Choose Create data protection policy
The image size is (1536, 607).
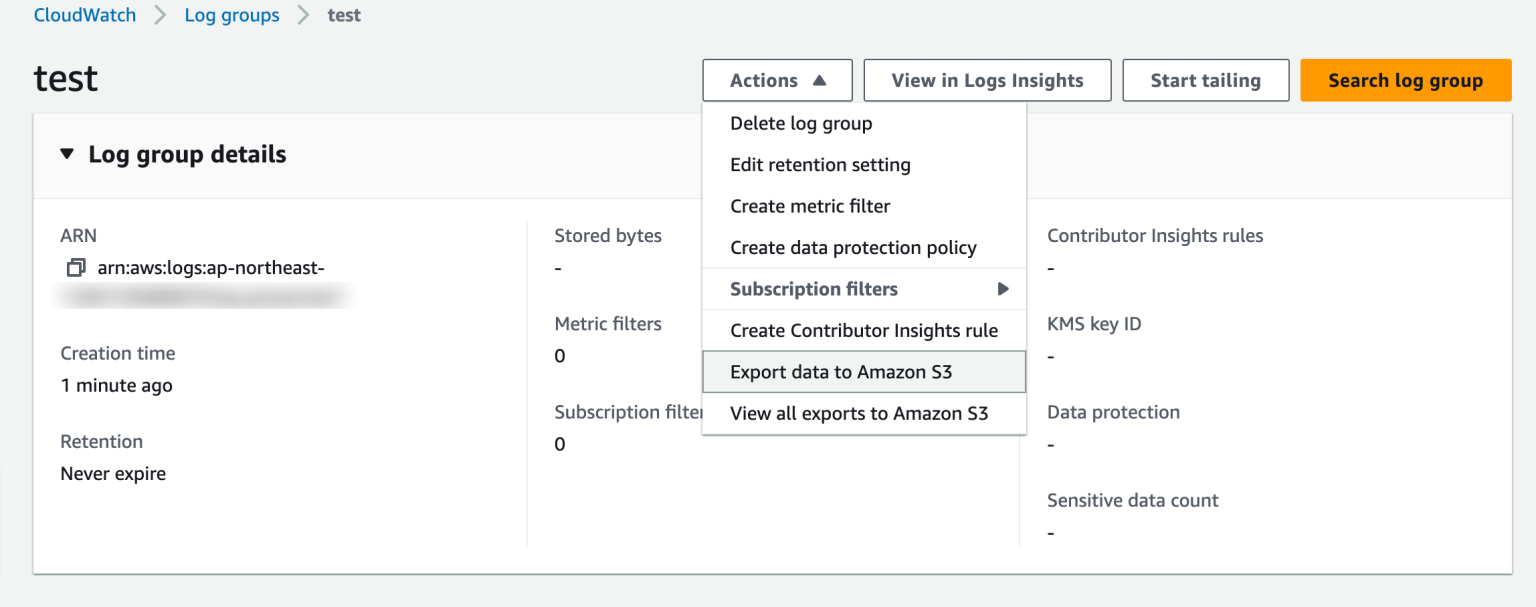(853, 248)
